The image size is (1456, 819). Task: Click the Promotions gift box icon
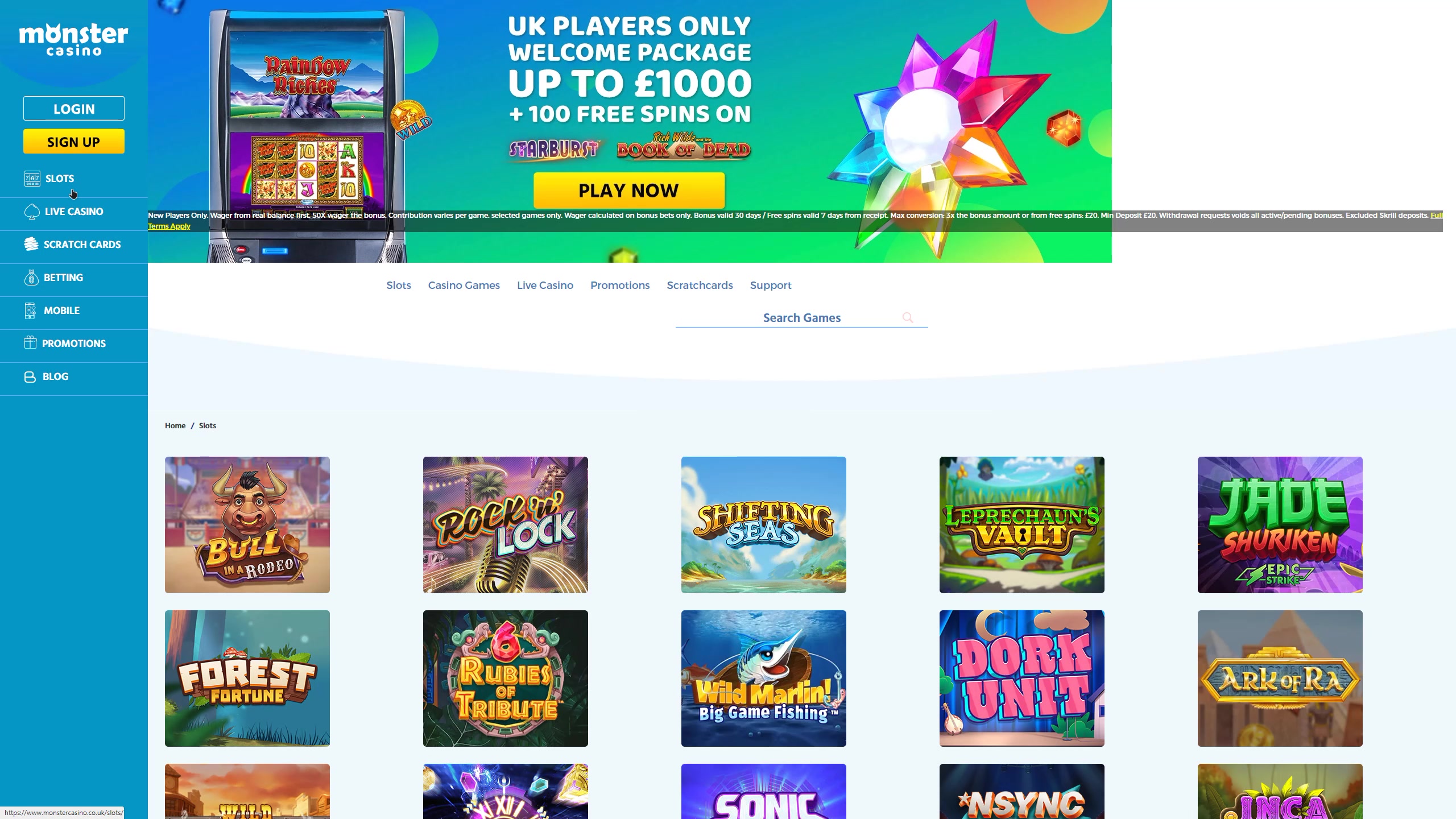[x=31, y=343]
